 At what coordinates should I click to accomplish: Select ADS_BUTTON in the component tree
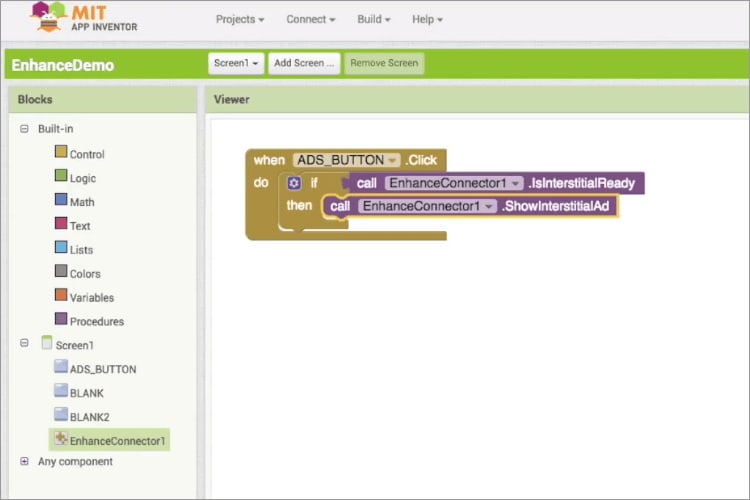103,369
